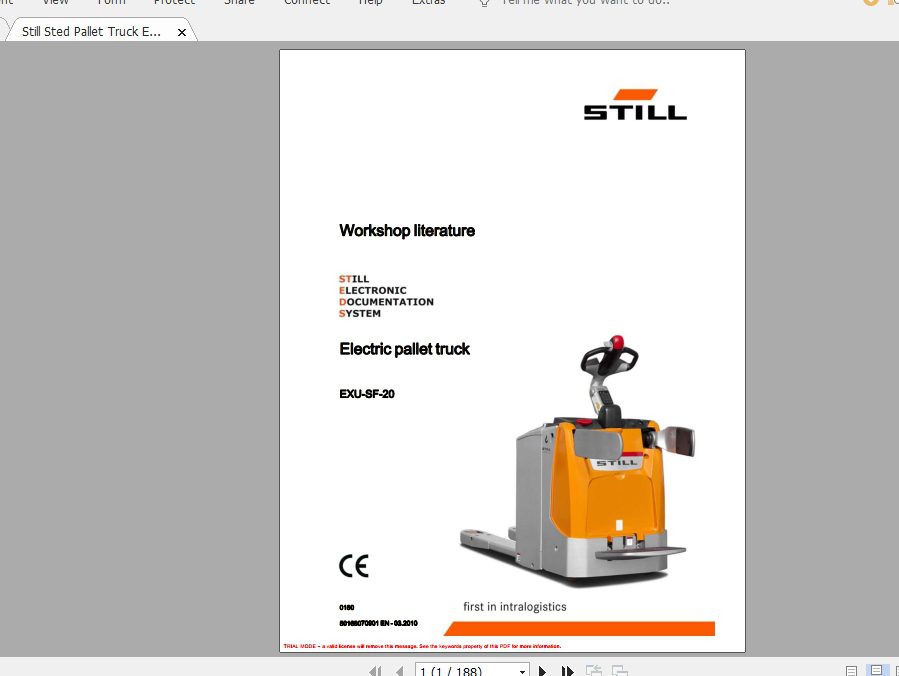Screen dimensions: 899x676
Task: Click the next view navigation icon
Action: tap(620, 671)
